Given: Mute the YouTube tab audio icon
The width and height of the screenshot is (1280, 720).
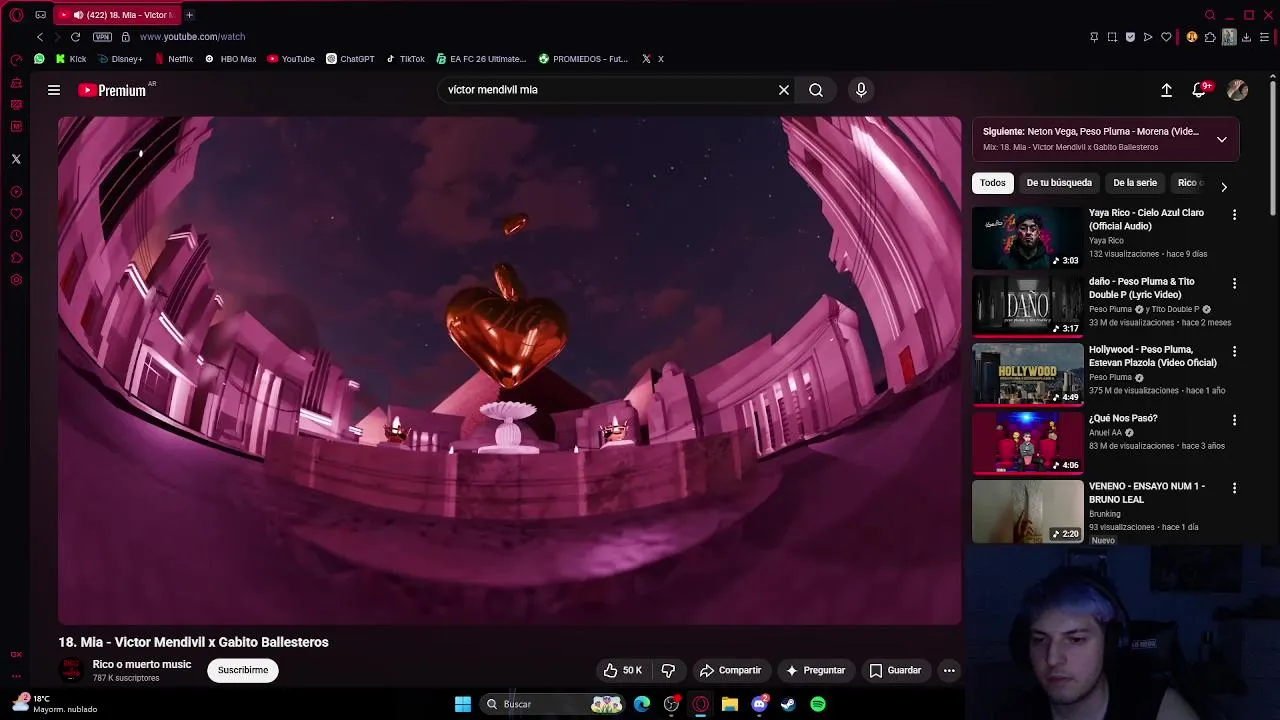Looking at the screenshot, I should coord(78,15).
